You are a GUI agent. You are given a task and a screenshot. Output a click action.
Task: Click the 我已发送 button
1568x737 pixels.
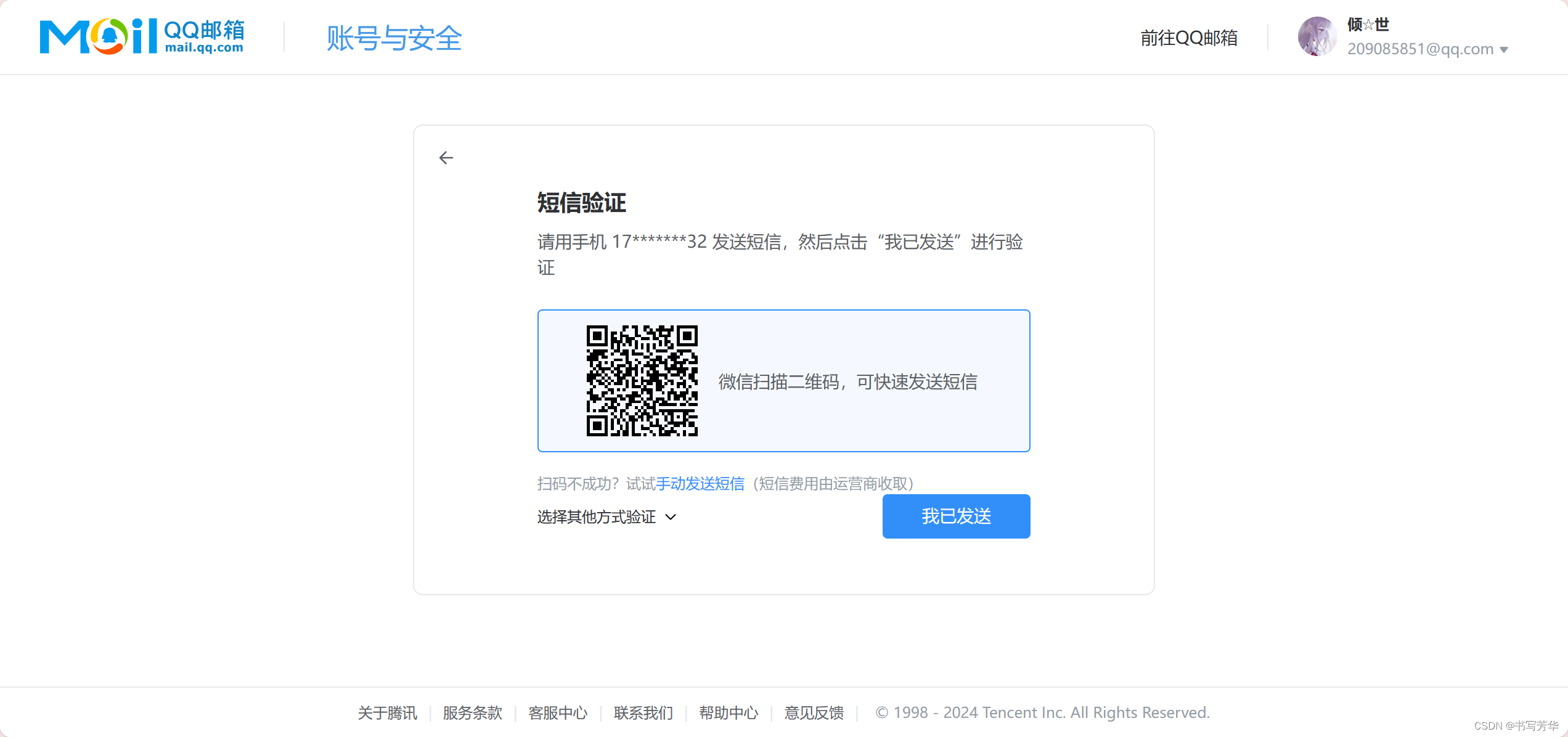click(956, 516)
